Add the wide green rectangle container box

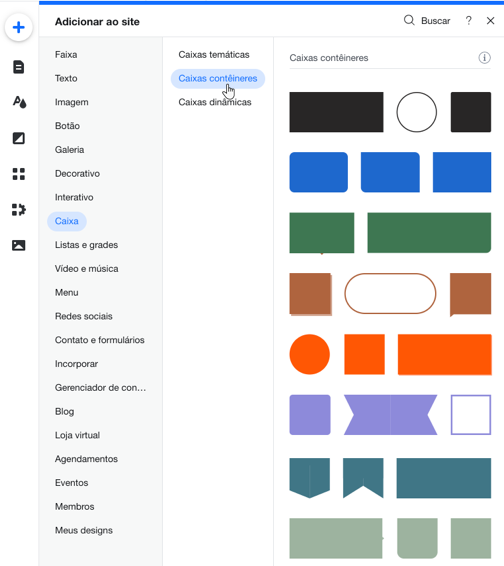point(429,233)
